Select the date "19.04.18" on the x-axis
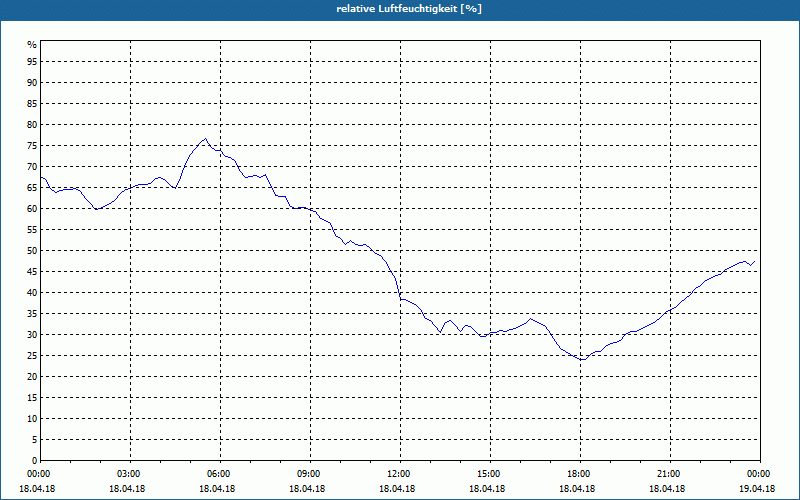800x500 pixels. tap(757, 489)
